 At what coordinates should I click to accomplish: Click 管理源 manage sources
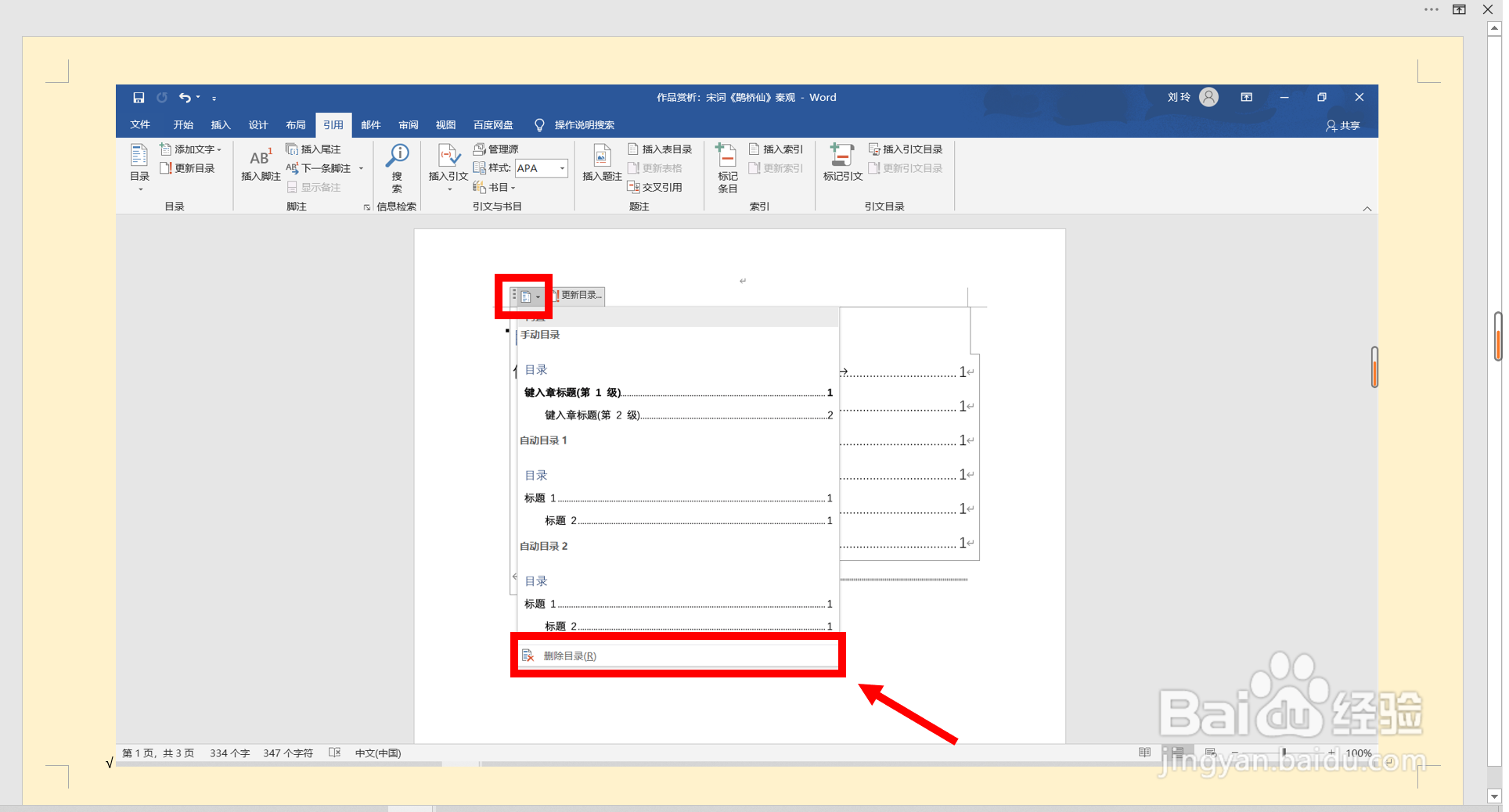click(495, 149)
